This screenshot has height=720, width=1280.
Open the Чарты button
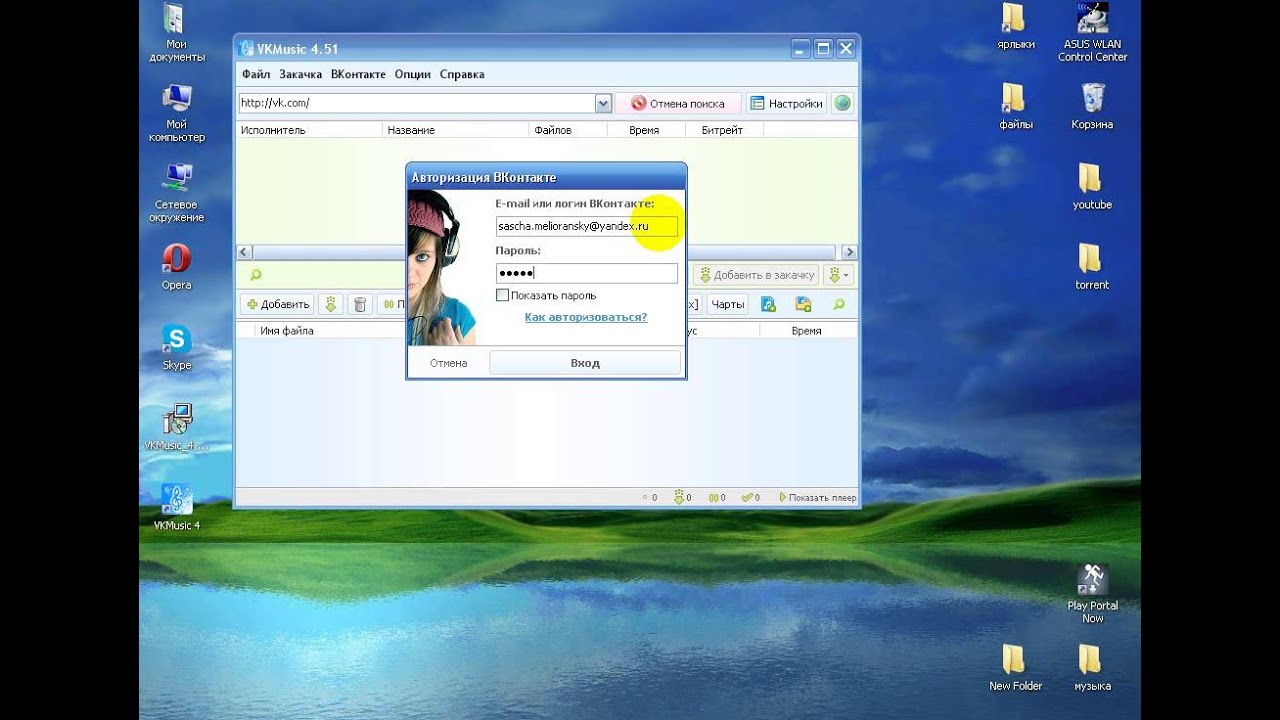[727, 304]
